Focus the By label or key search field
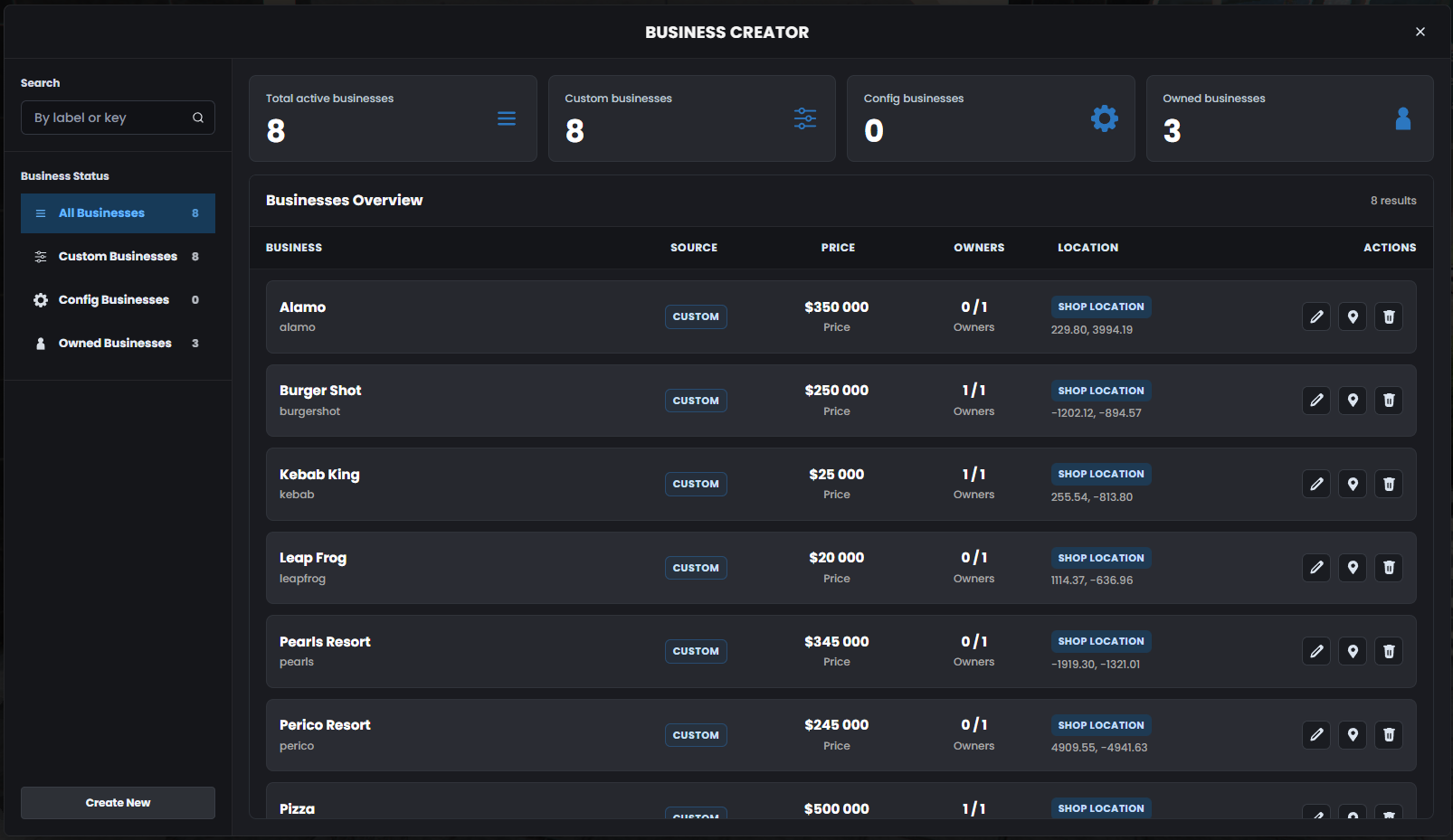Viewport: 1453px width, 840px height. point(118,118)
